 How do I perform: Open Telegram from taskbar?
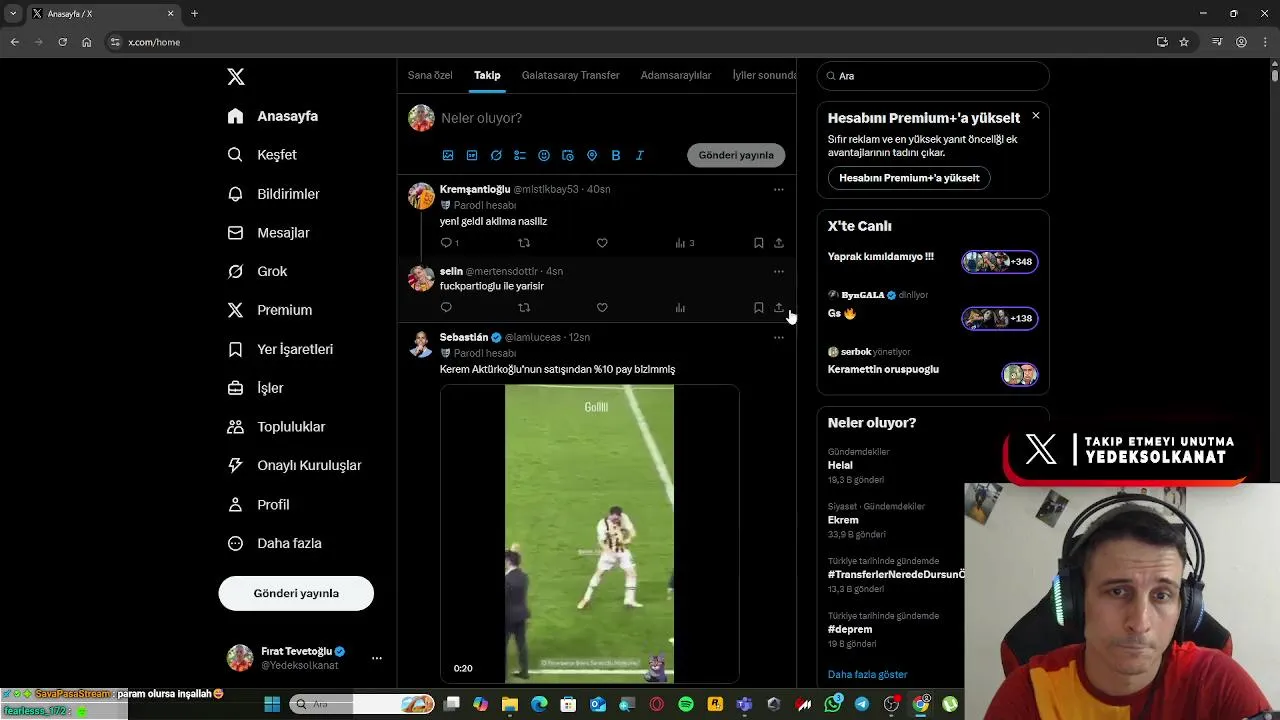(862, 705)
